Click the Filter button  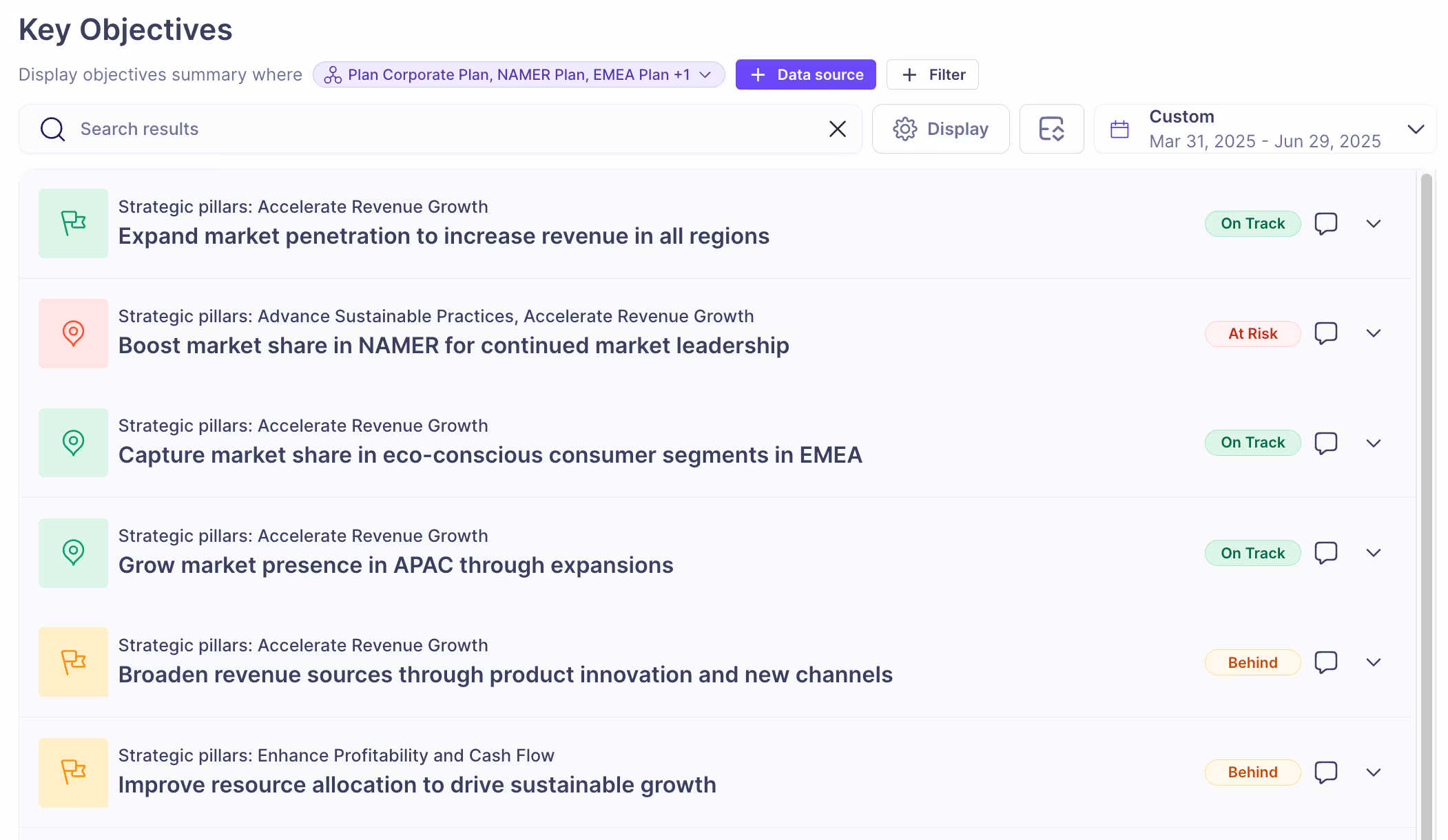(x=932, y=74)
